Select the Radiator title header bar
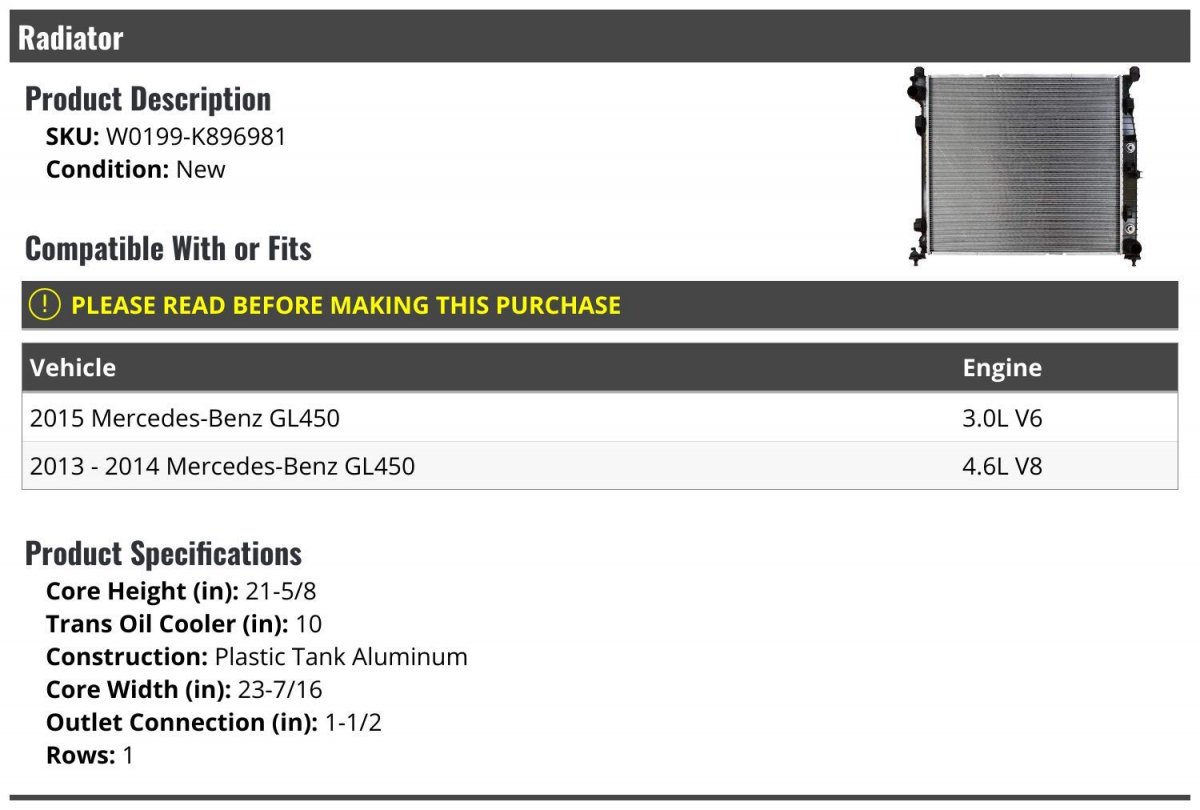This screenshot has width=1200, height=810. click(600, 38)
